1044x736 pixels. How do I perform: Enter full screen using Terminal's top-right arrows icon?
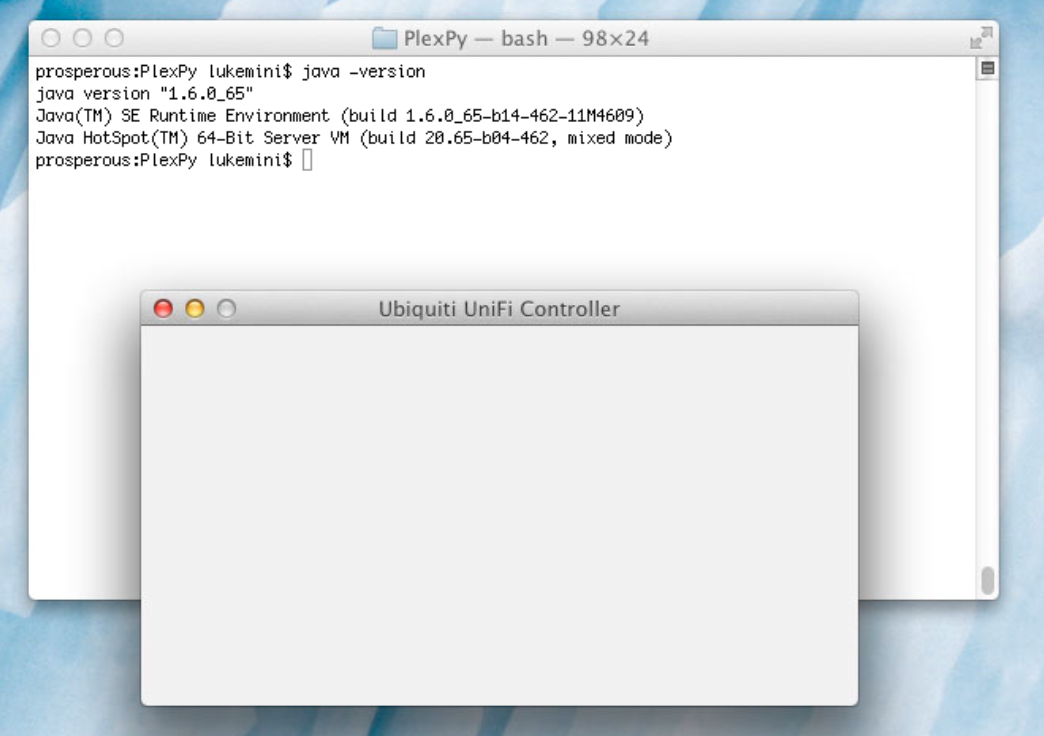click(x=980, y=39)
